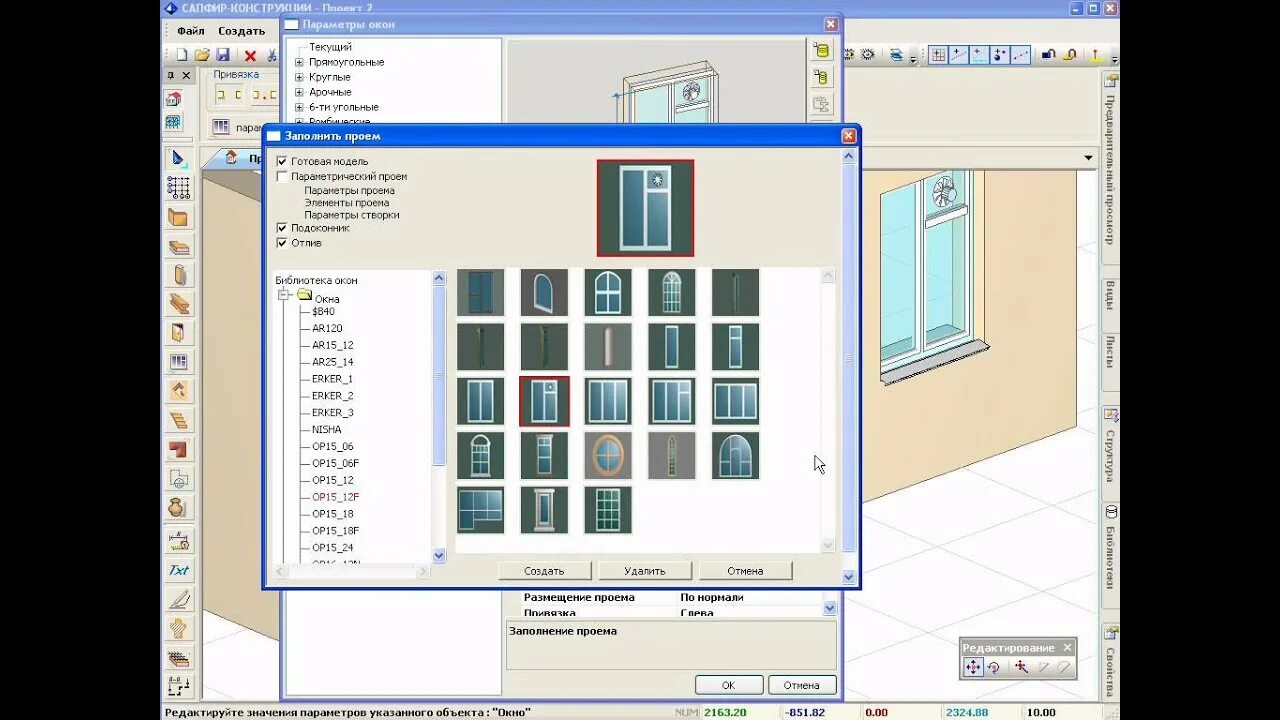The width and height of the screenshot is (1280, 720).
Task: Open a project via folder icon
Action: [x=202, y=55]
